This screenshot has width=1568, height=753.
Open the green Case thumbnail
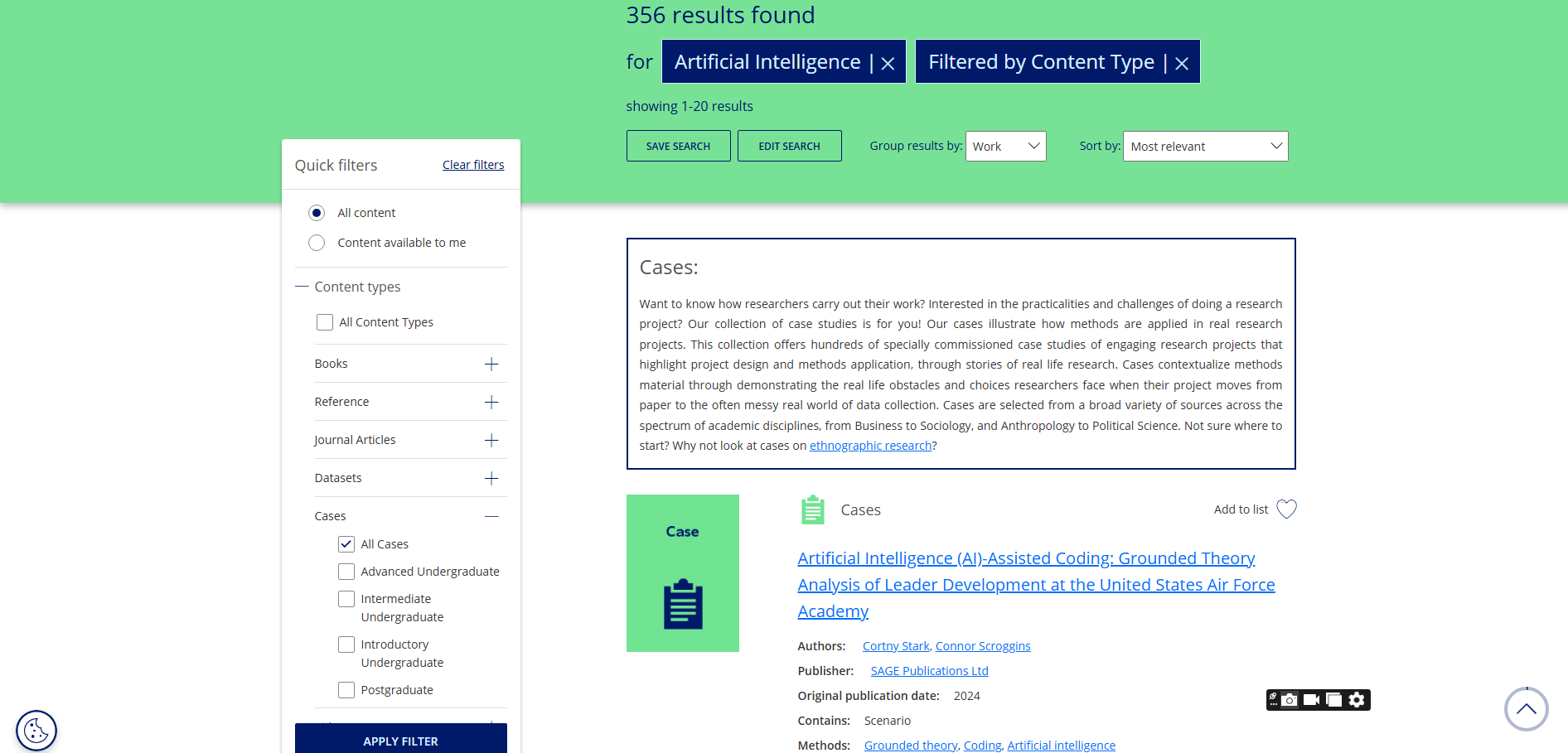click(x=682, y=573)
